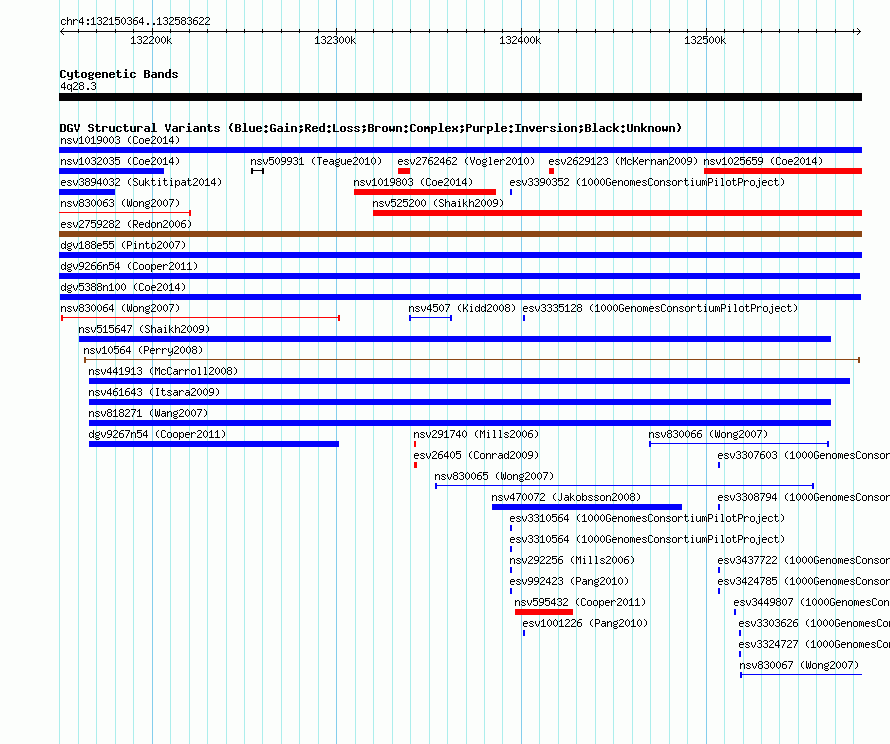Click the 132200k scale tick label
Viewport: 890px width, 744px height.
point(151,40)
